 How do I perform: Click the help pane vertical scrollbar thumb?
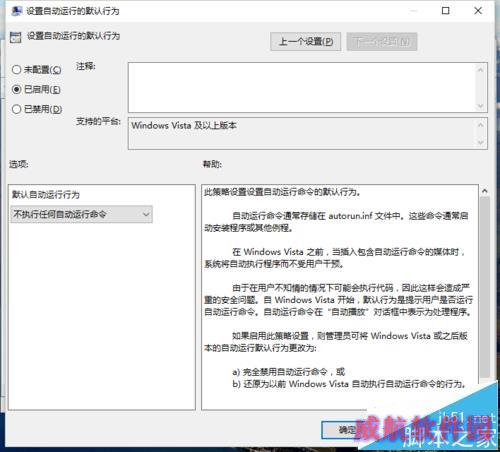tap(485, 287)
